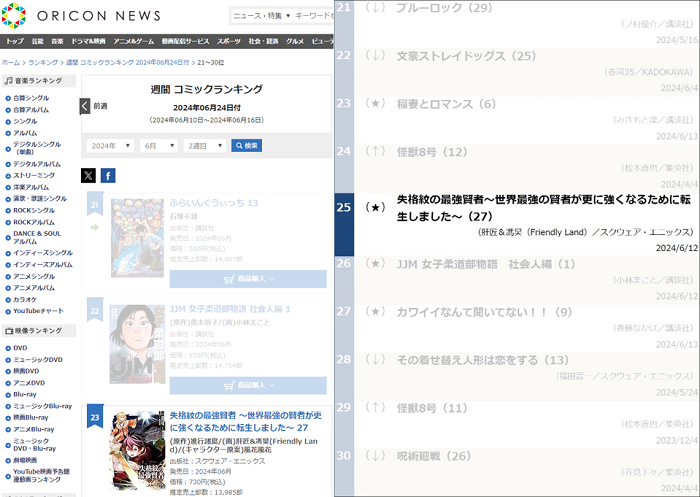Click the ホーム breadcrumb link
Screen dimensions: 700x497
11,63
